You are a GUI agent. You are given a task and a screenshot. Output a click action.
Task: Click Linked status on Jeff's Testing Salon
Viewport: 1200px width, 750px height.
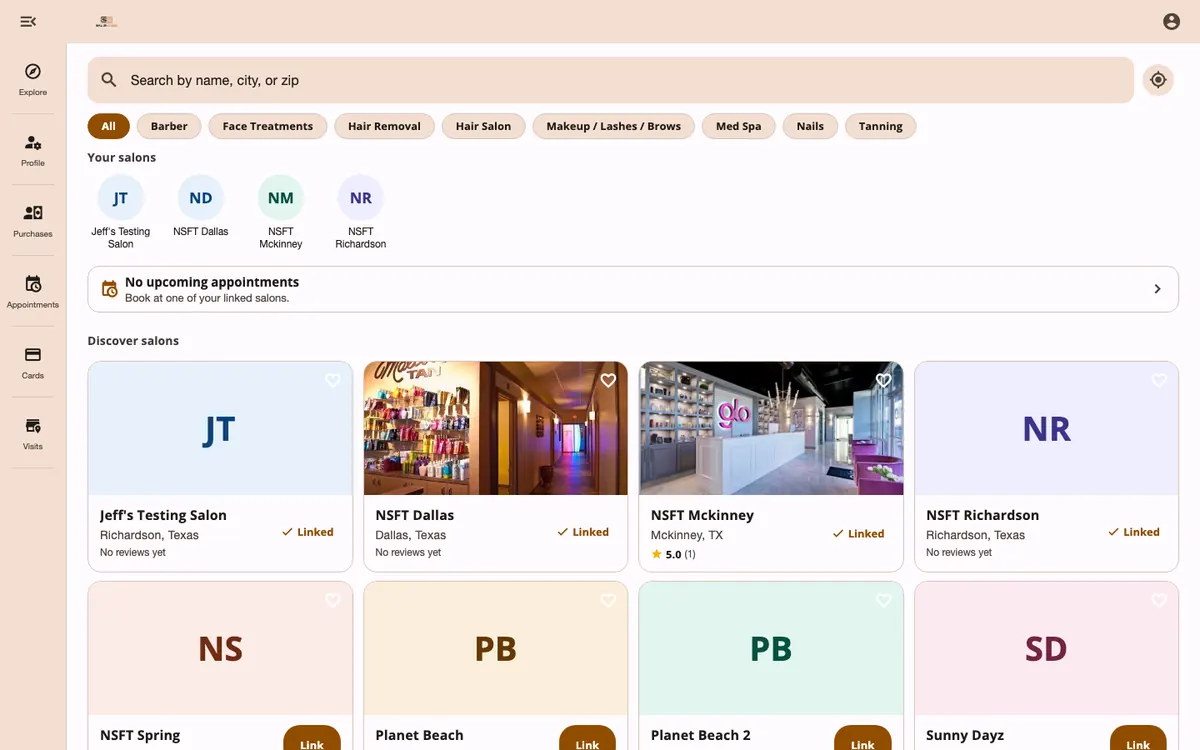coord(308,532)
